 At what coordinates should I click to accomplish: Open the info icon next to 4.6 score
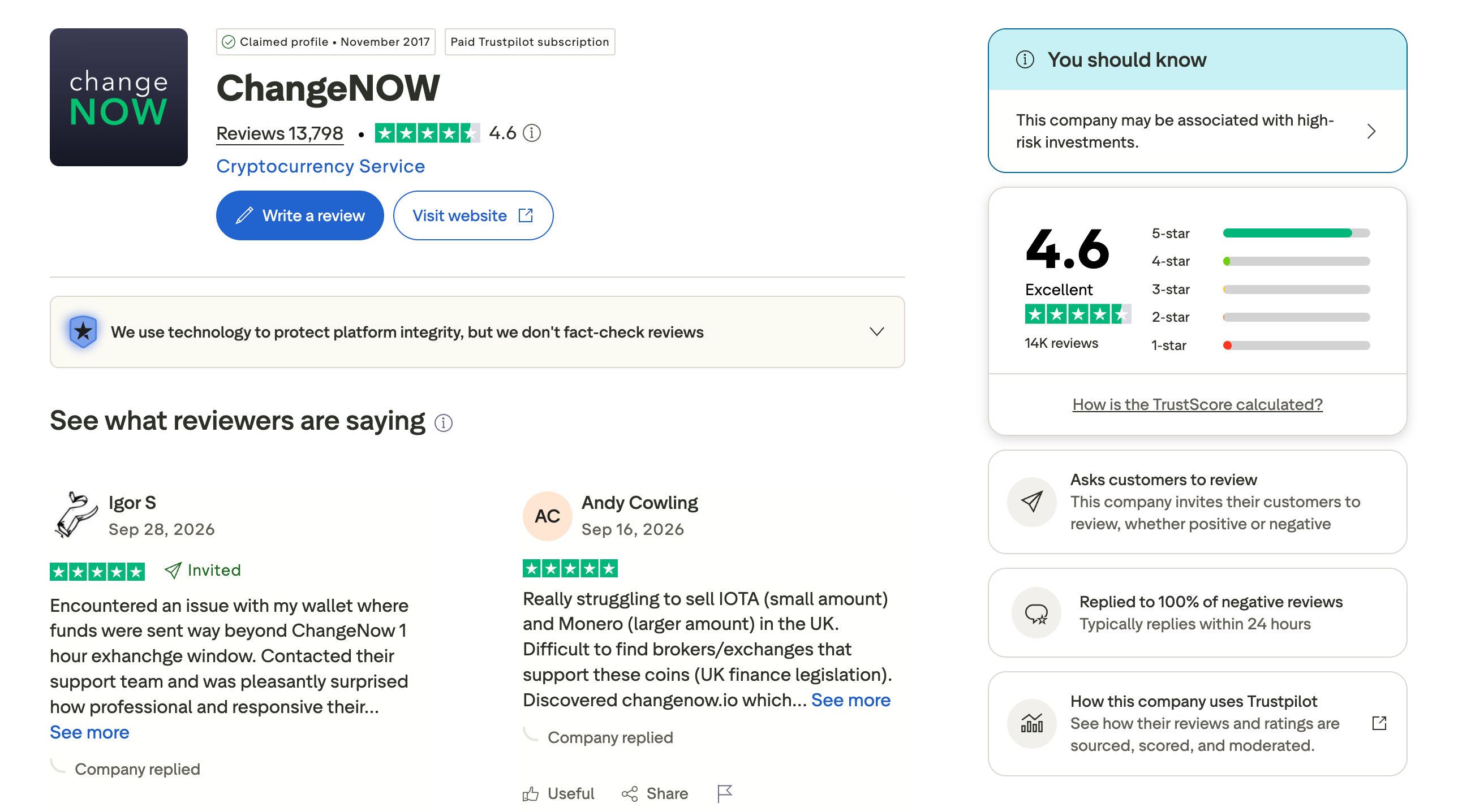532,133
